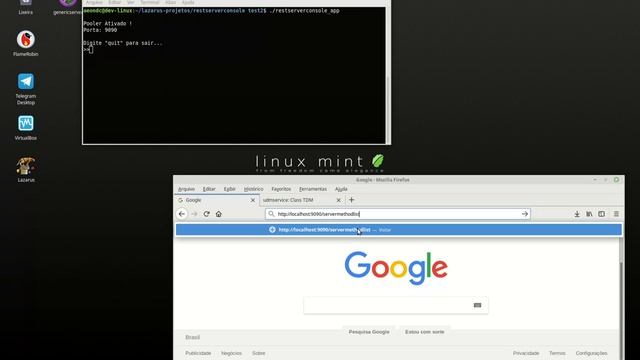Click the terminal window scrollbar

(388, 75)
